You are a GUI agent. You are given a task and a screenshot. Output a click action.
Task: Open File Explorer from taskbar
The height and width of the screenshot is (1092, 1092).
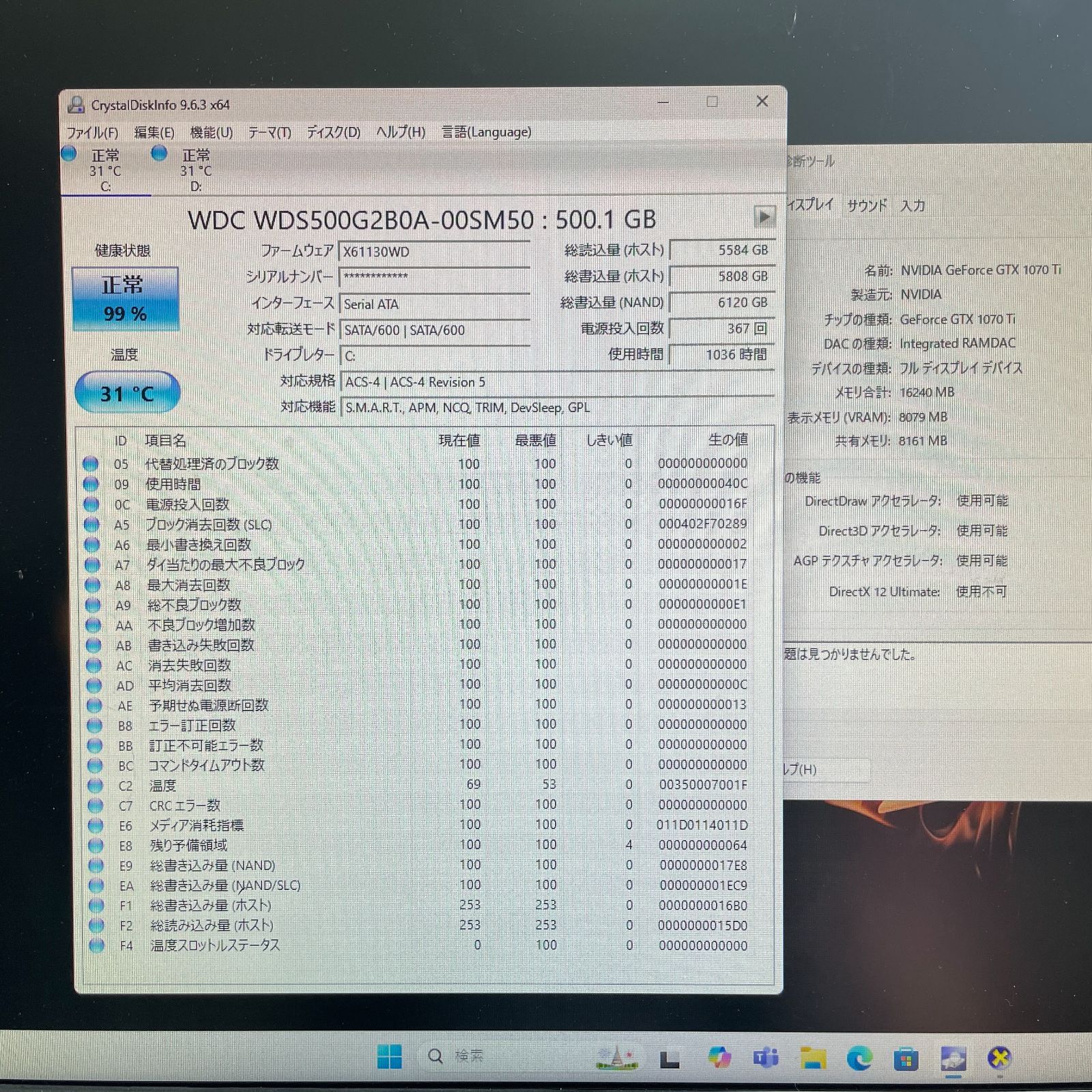coord(813,1059)
